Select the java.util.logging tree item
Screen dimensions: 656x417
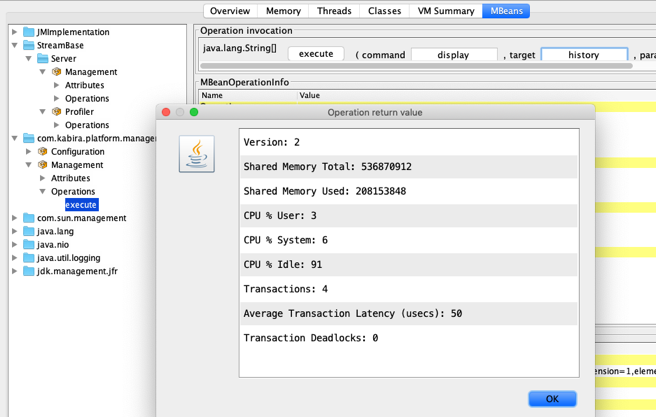point(69,258)
